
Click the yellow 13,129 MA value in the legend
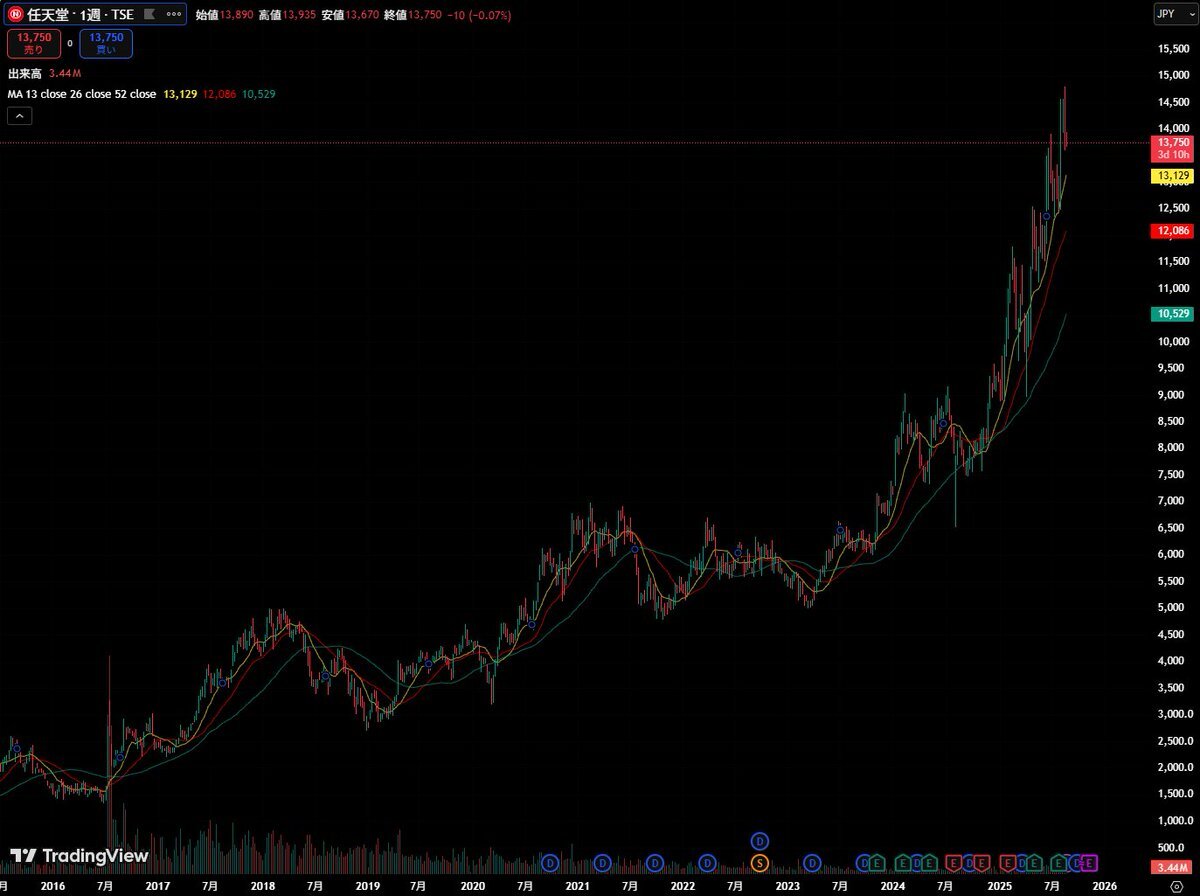[x=180, y=94]
